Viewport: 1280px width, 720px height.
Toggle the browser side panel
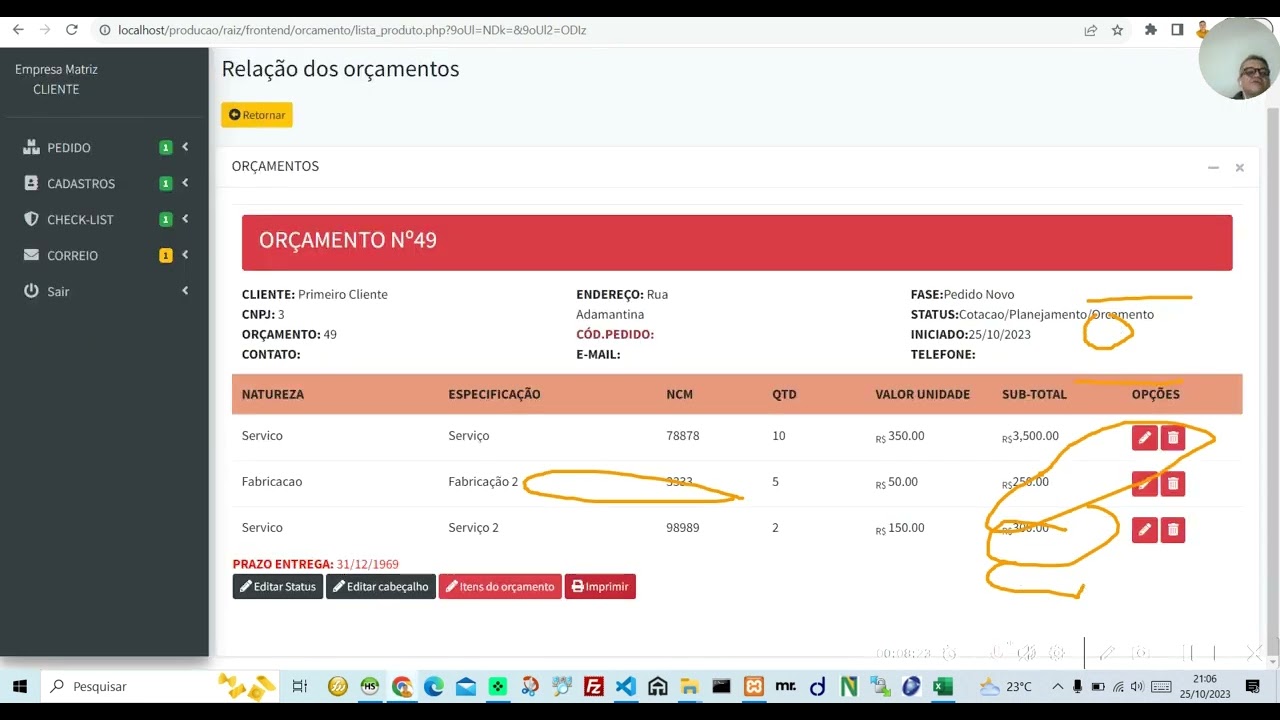1177,30
